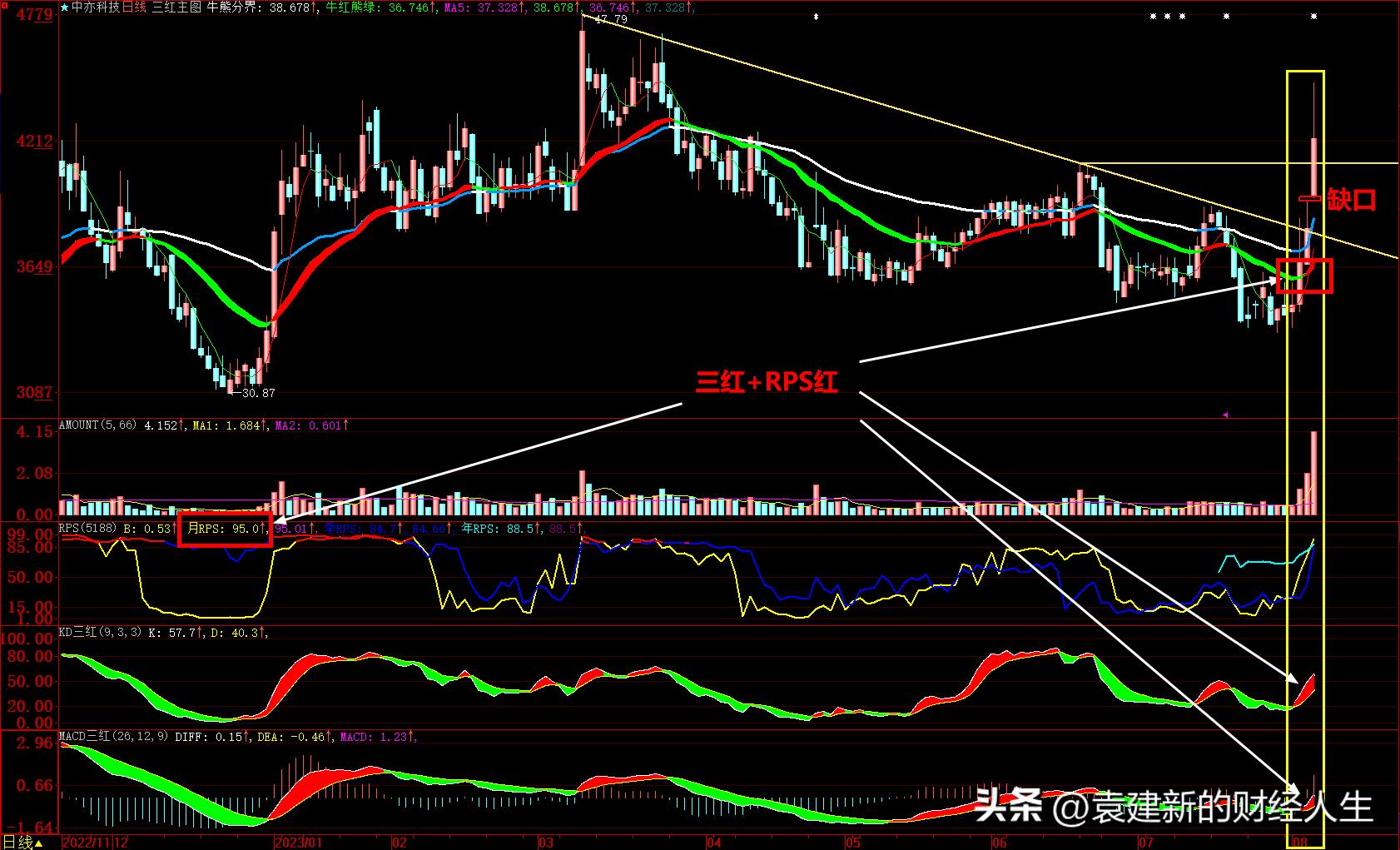Click the MACD三红(26,12,9) indicator title
The height and width of the screenshot is (850, 1400).
click(x=113, y=737)
